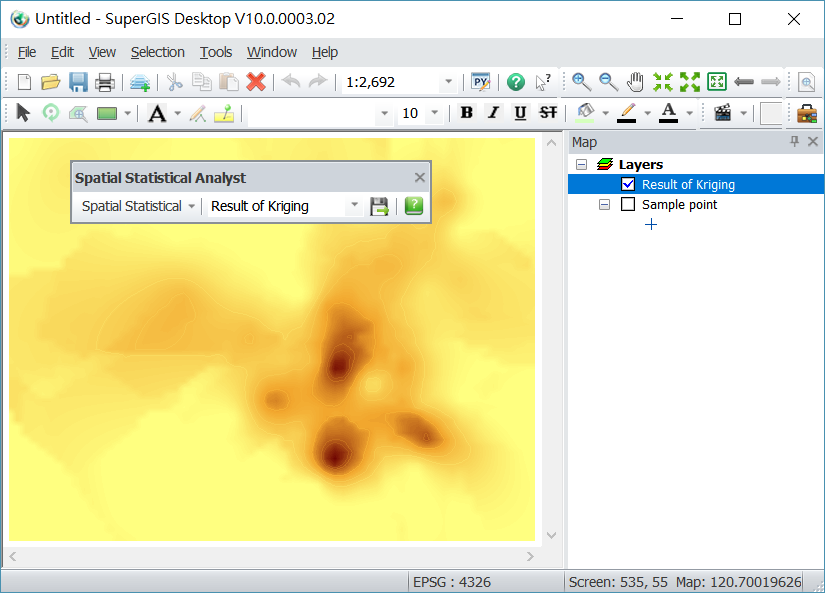The image size is (825, 593).
Task: Open the Help menu
Action: click(x=325, y=52)
